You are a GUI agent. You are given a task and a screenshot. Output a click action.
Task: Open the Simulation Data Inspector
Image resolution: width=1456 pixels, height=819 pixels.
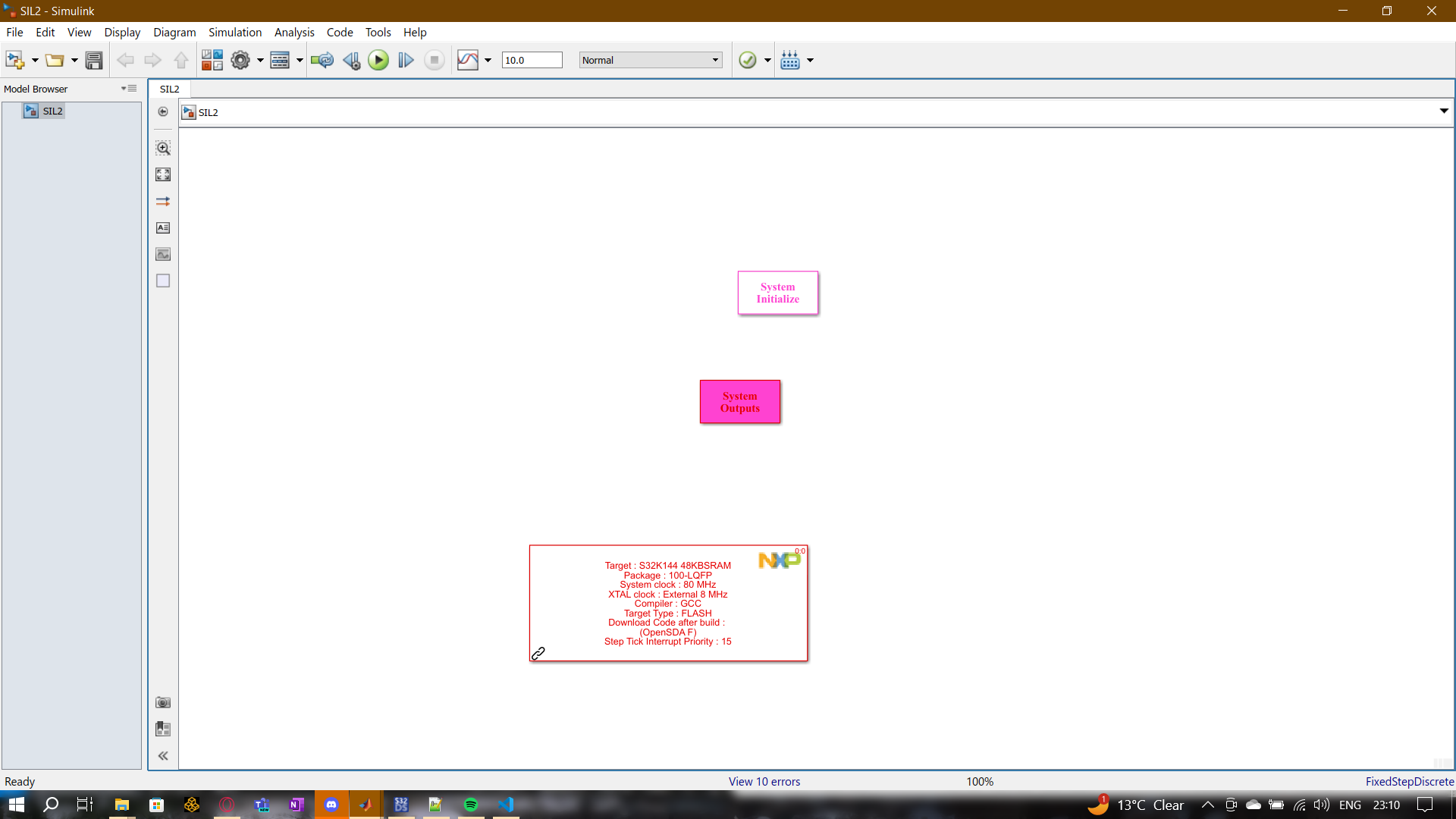[468, 60]
